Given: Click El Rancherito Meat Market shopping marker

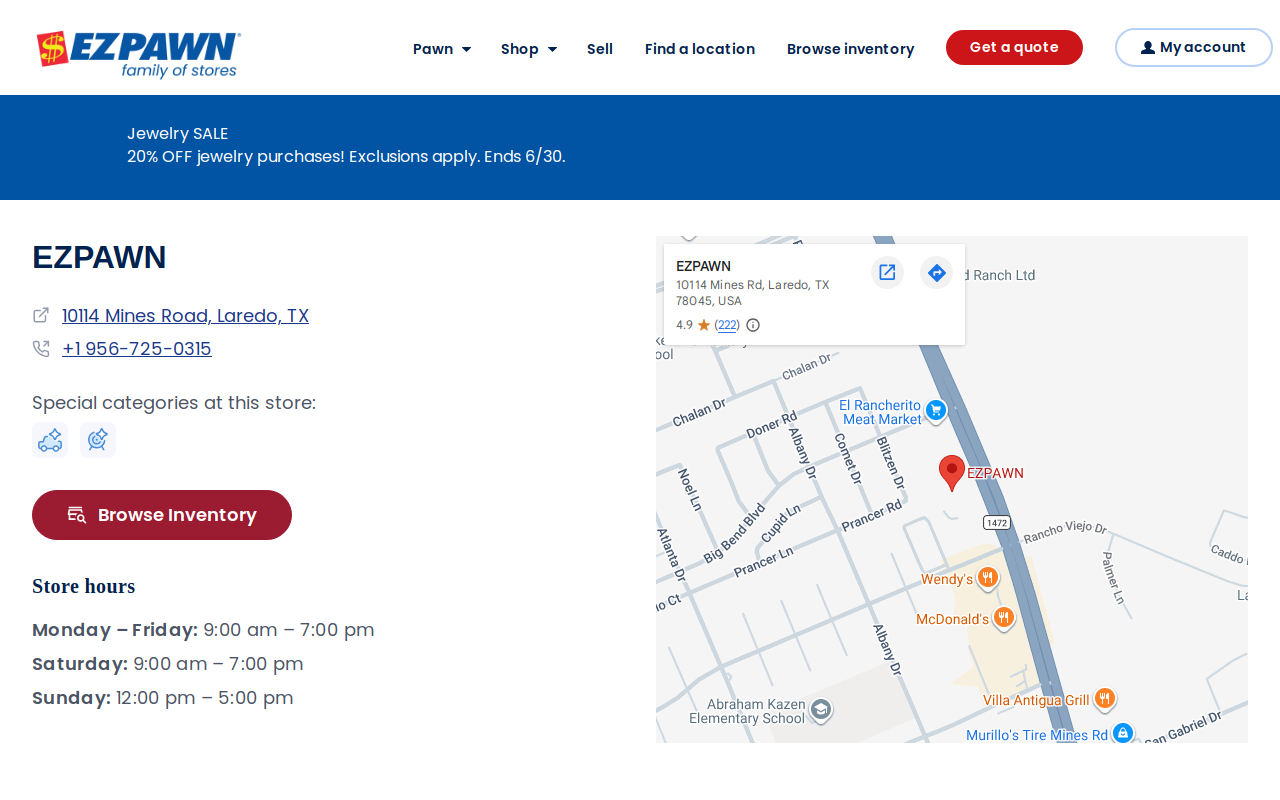Looking at the screenshot, I should pyautogui.click(x=936, y=411).
